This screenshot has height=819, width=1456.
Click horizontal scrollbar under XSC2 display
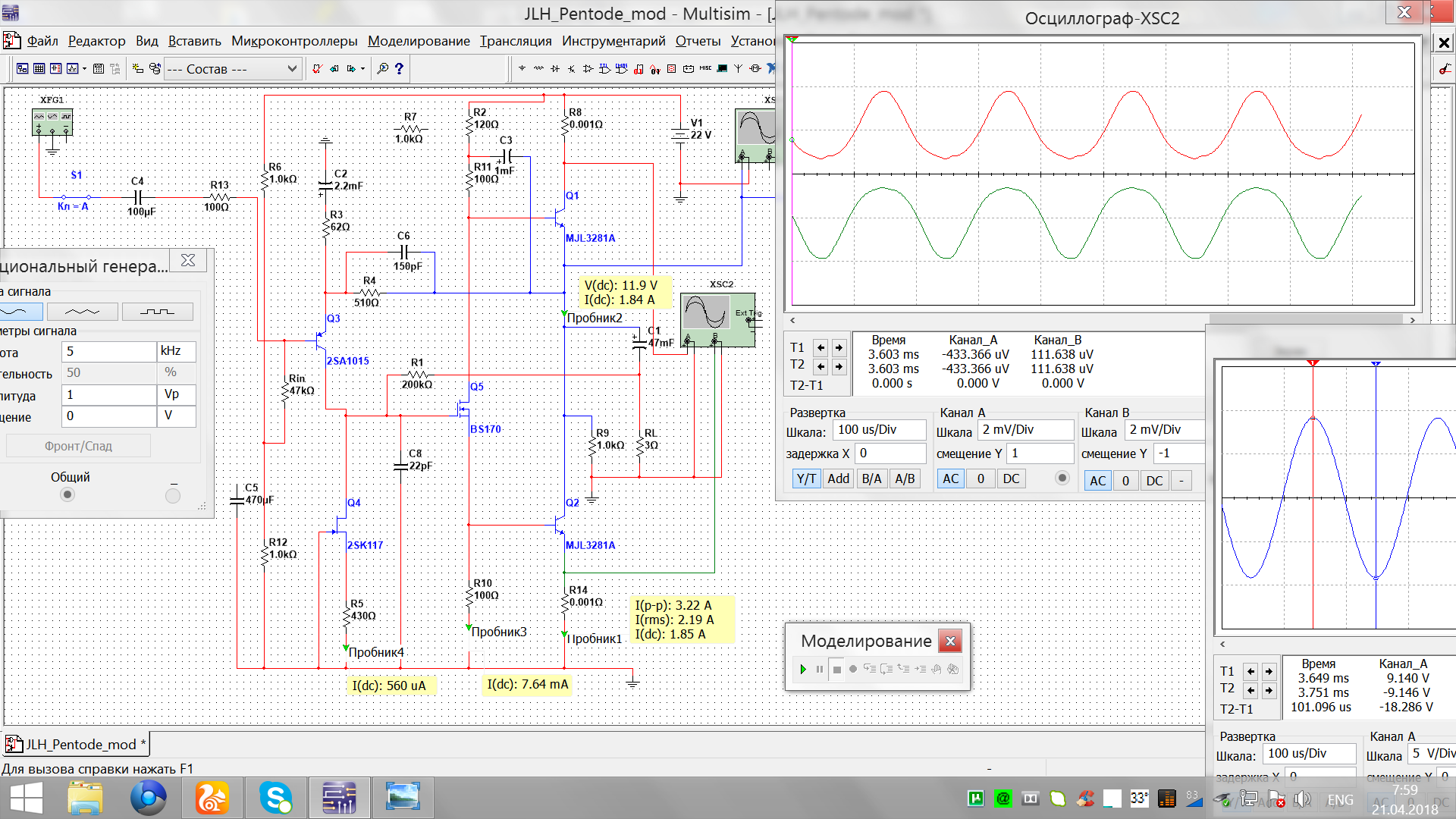coord(1101,321)
